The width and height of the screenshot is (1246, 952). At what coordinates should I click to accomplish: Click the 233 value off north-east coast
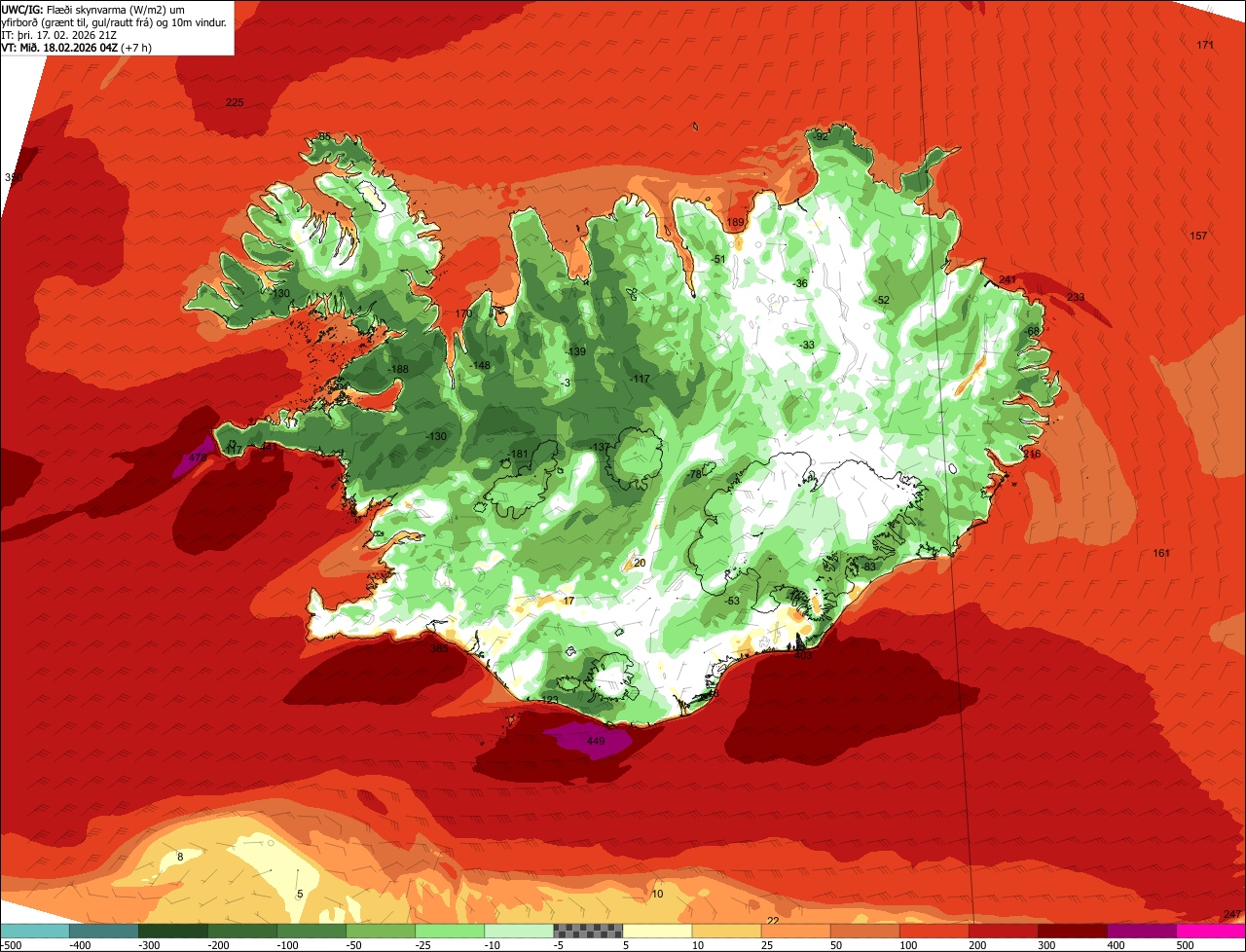(1076, 297)
